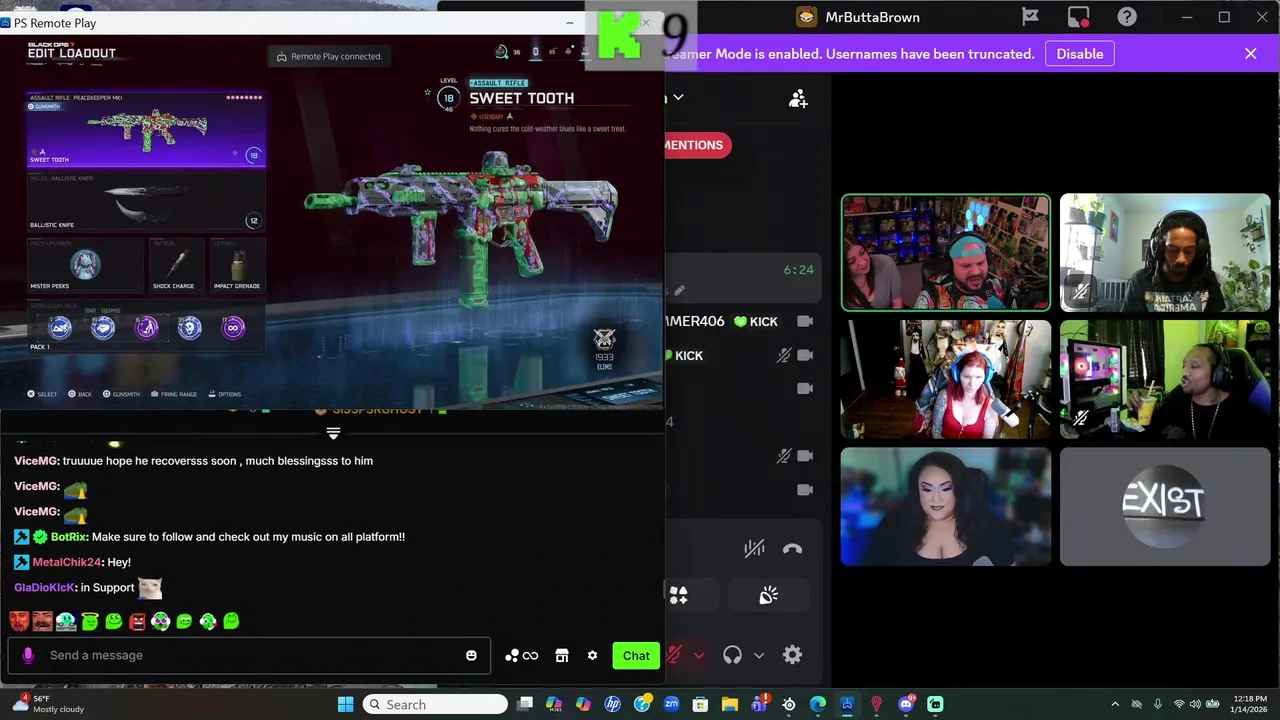1280x720 pixels.
Task: Insert the red angry block emote
Action: 137,621
